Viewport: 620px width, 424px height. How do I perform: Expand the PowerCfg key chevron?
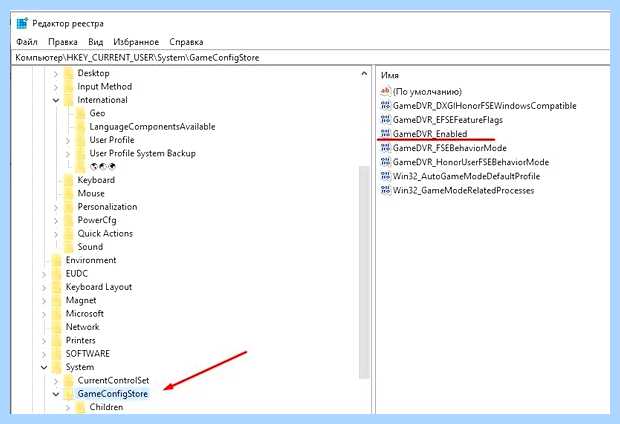click(56, 220)
